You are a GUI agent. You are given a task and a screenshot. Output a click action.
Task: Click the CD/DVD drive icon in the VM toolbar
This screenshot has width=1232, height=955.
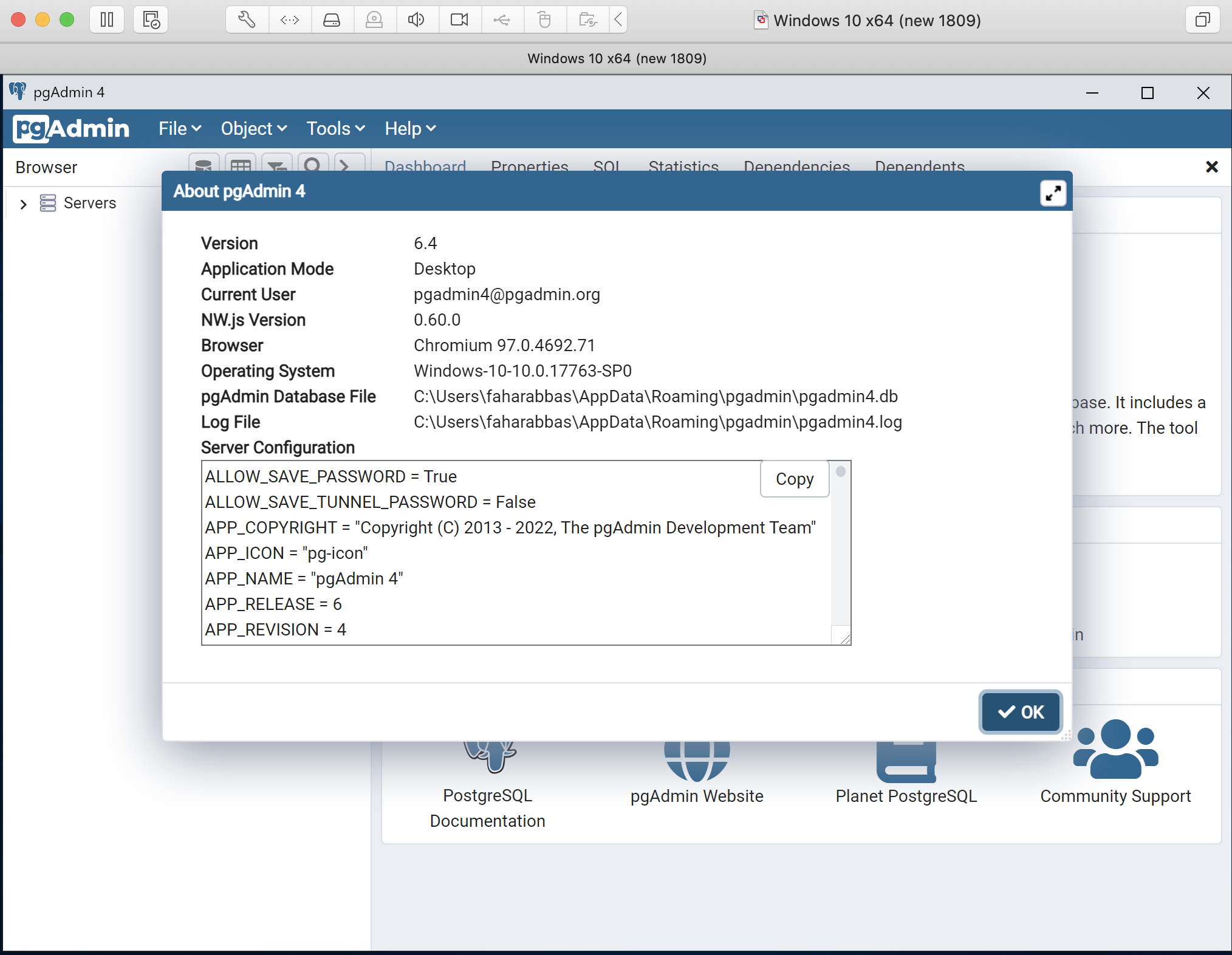pos(374,19)
